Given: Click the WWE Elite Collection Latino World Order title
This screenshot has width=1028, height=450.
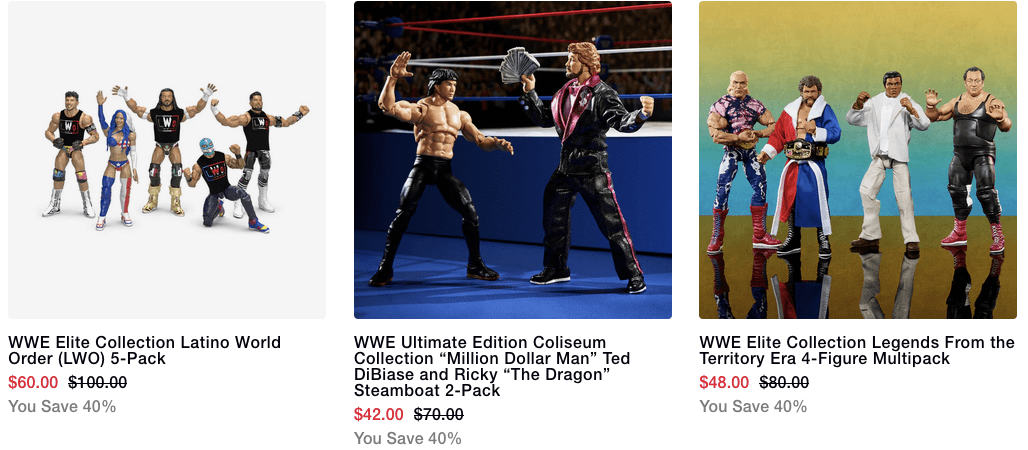Looking at the screenshot, I should 144,350.
